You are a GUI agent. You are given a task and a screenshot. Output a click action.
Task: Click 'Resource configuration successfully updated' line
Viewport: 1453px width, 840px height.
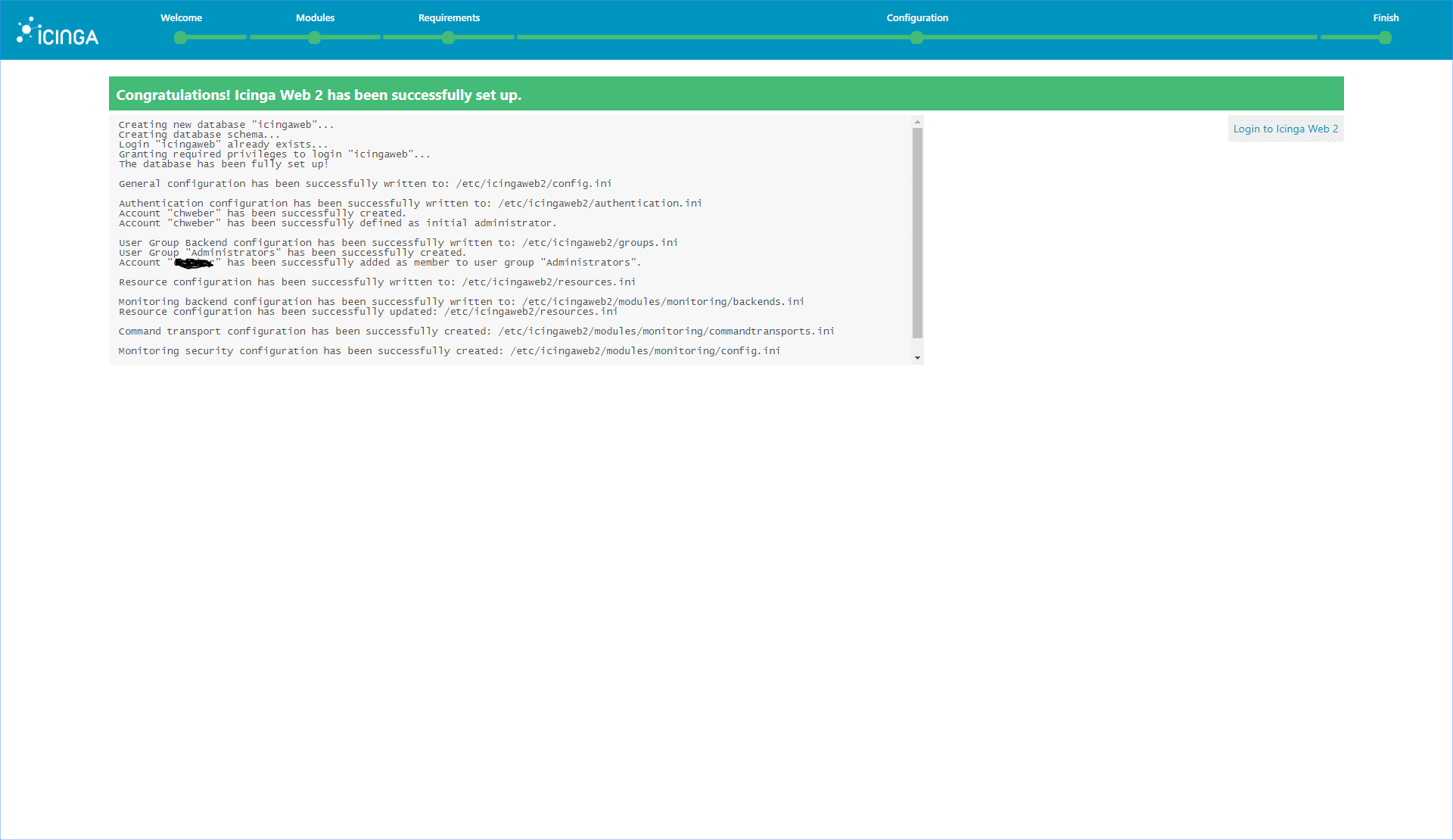coord(368,311)
